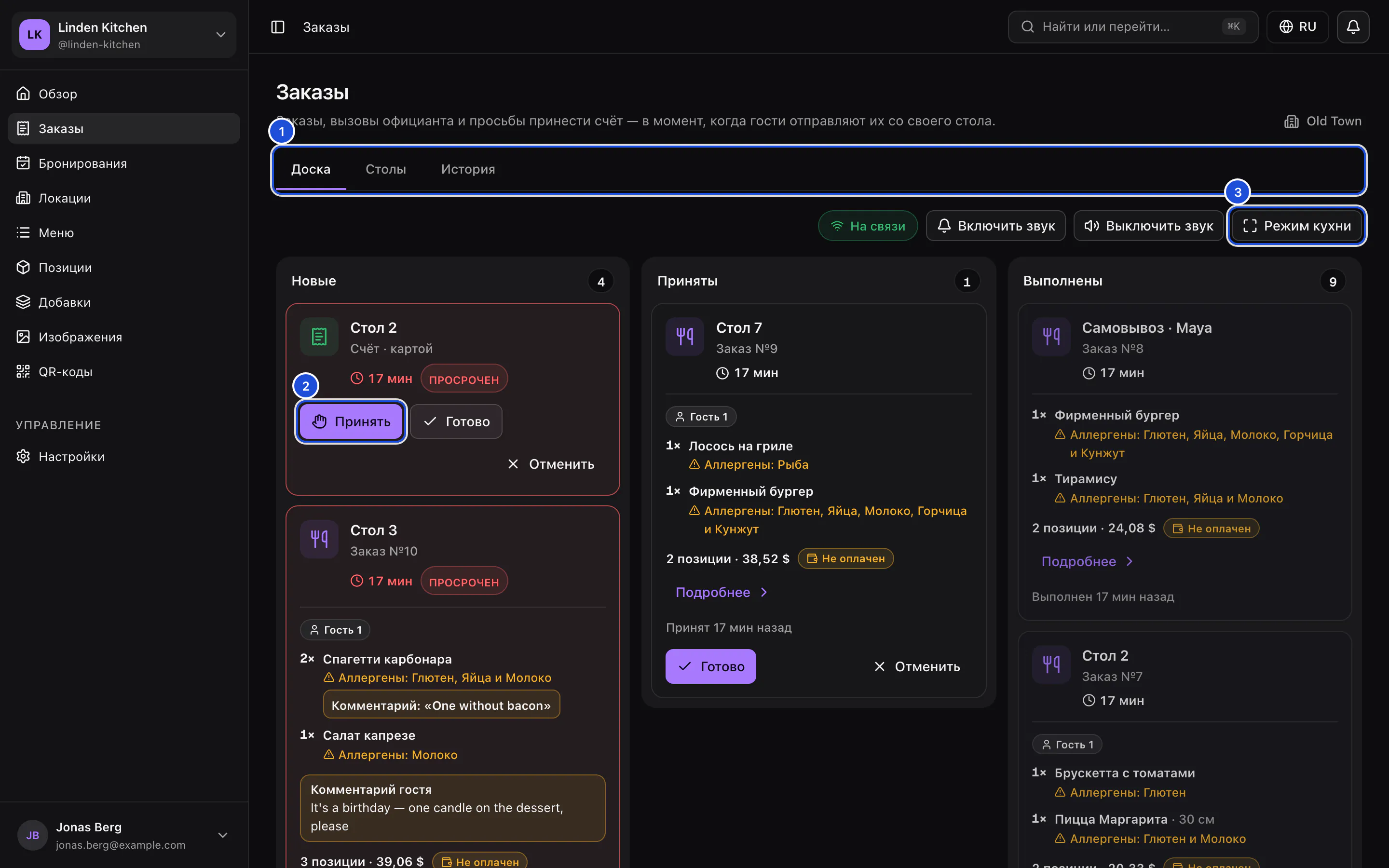Click the cutlery icon on Стол 3 order

pyautogui.click(x=319, y=539)
